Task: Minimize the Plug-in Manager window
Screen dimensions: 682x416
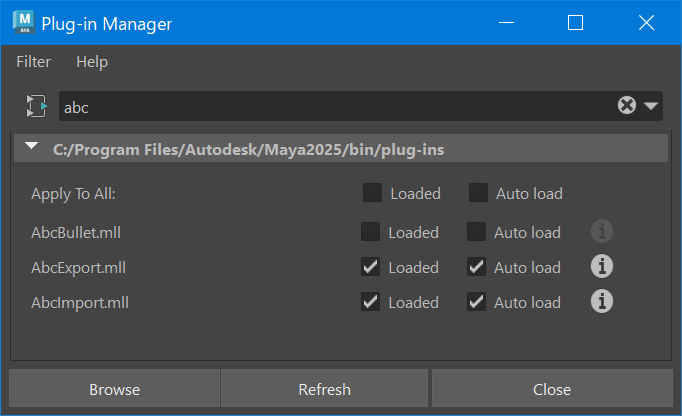Action: click(x=506, y=23)
